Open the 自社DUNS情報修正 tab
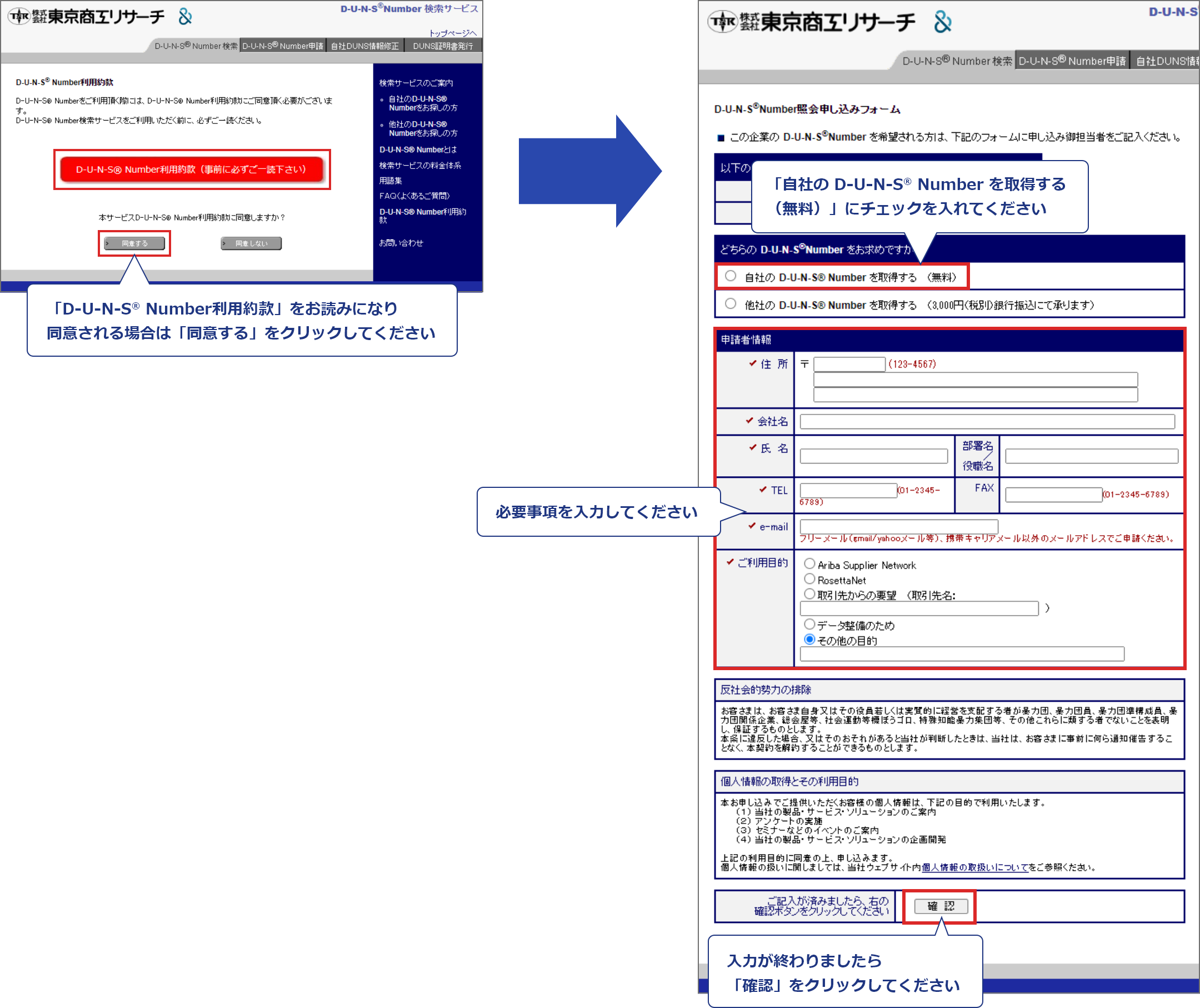 (x=364, y=46)
